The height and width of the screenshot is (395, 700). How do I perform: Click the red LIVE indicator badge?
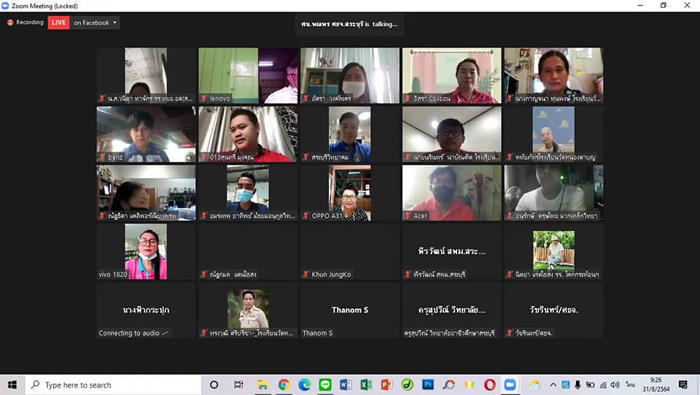(58, 22)
